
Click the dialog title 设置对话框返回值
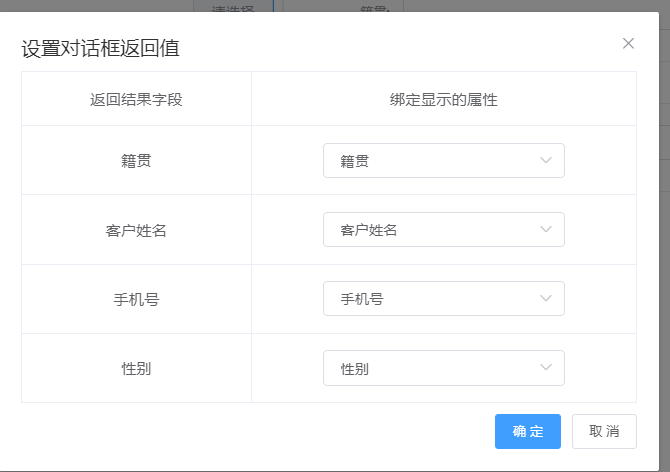click(101, 47)
